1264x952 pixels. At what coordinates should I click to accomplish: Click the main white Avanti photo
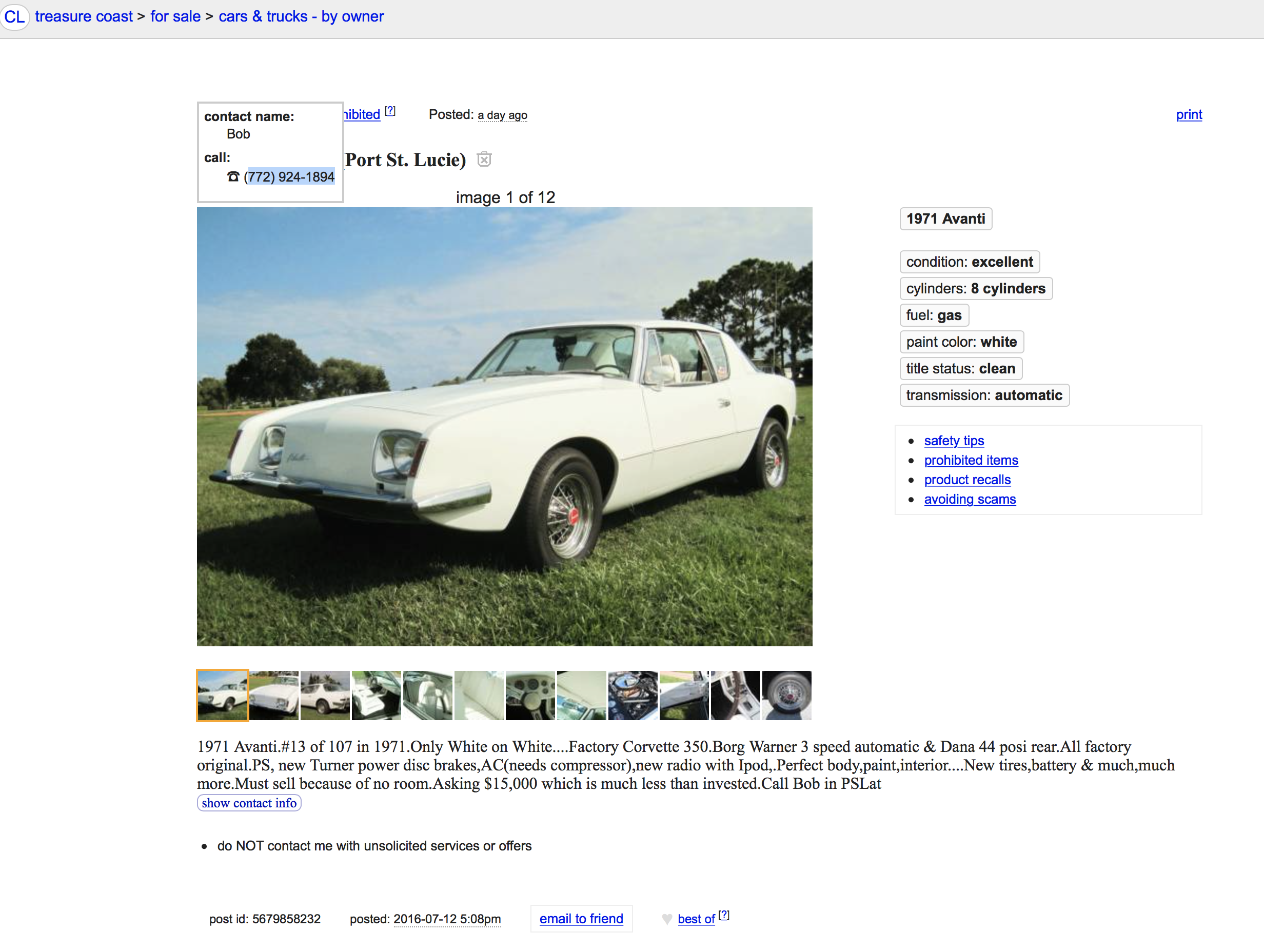point(505,427)
